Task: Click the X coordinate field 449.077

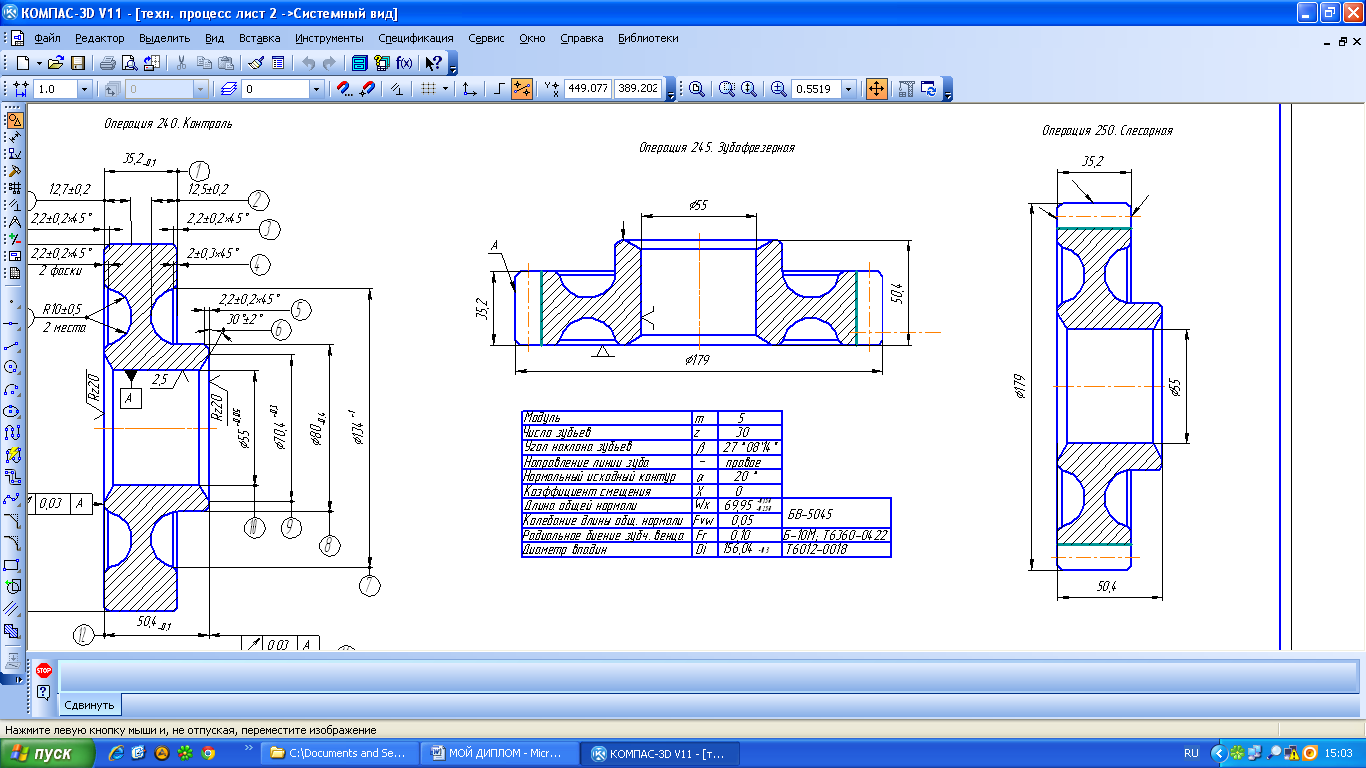Action: pos(588,89)
